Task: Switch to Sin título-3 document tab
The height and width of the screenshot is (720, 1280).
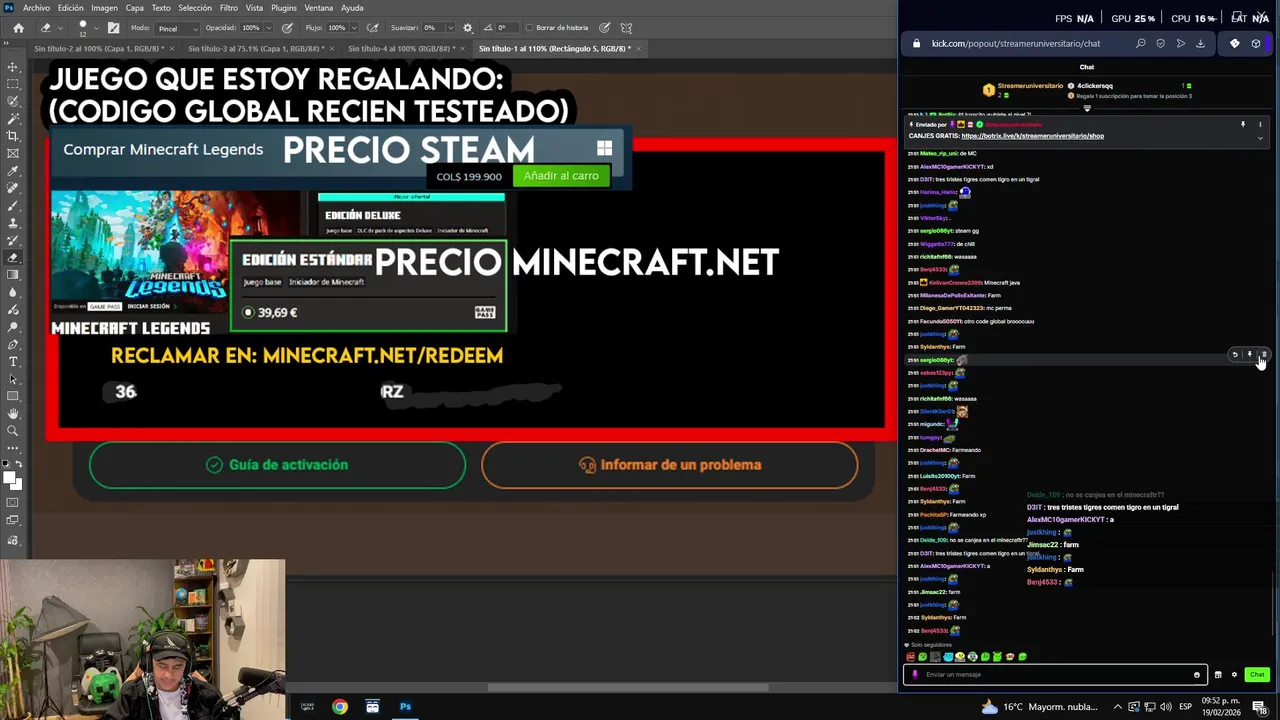Action: (256, 48)
